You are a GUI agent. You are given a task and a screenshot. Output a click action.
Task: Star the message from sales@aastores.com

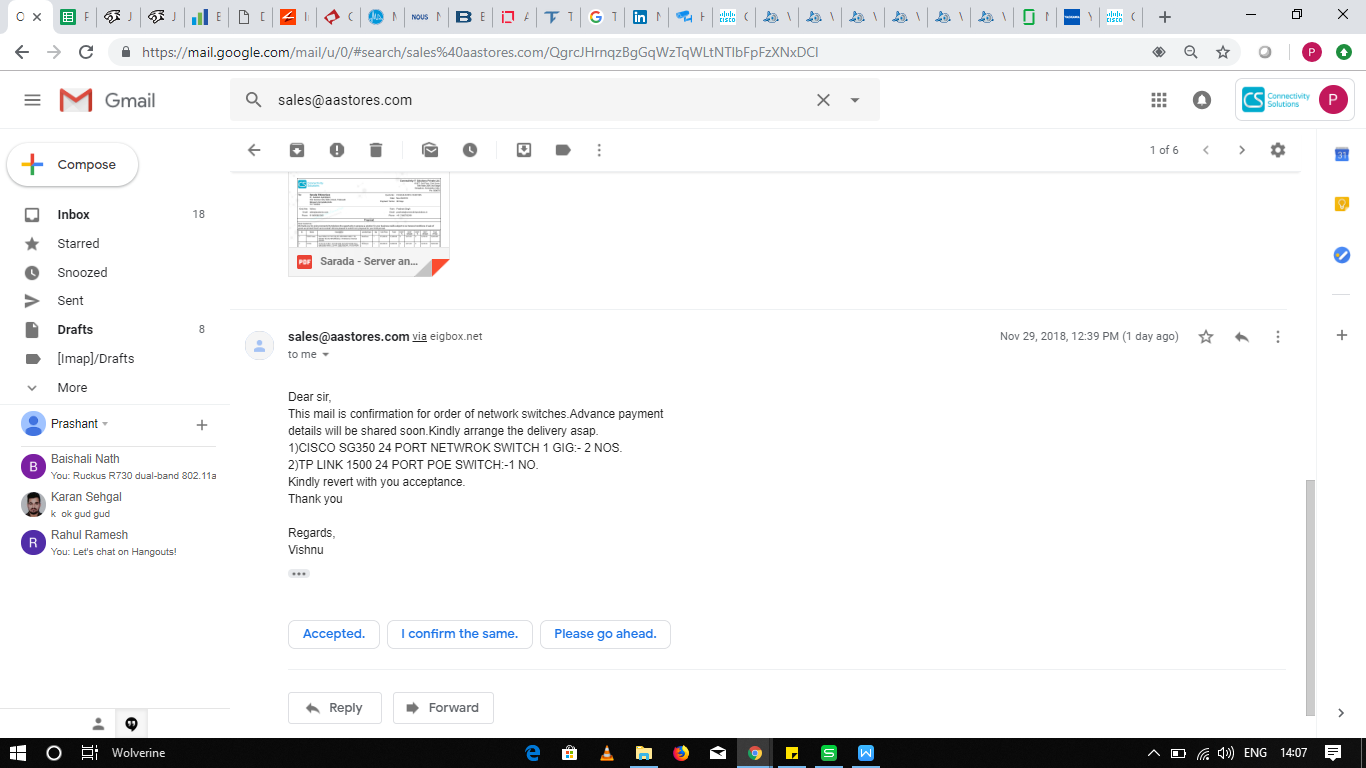[x=1206, y=337]
